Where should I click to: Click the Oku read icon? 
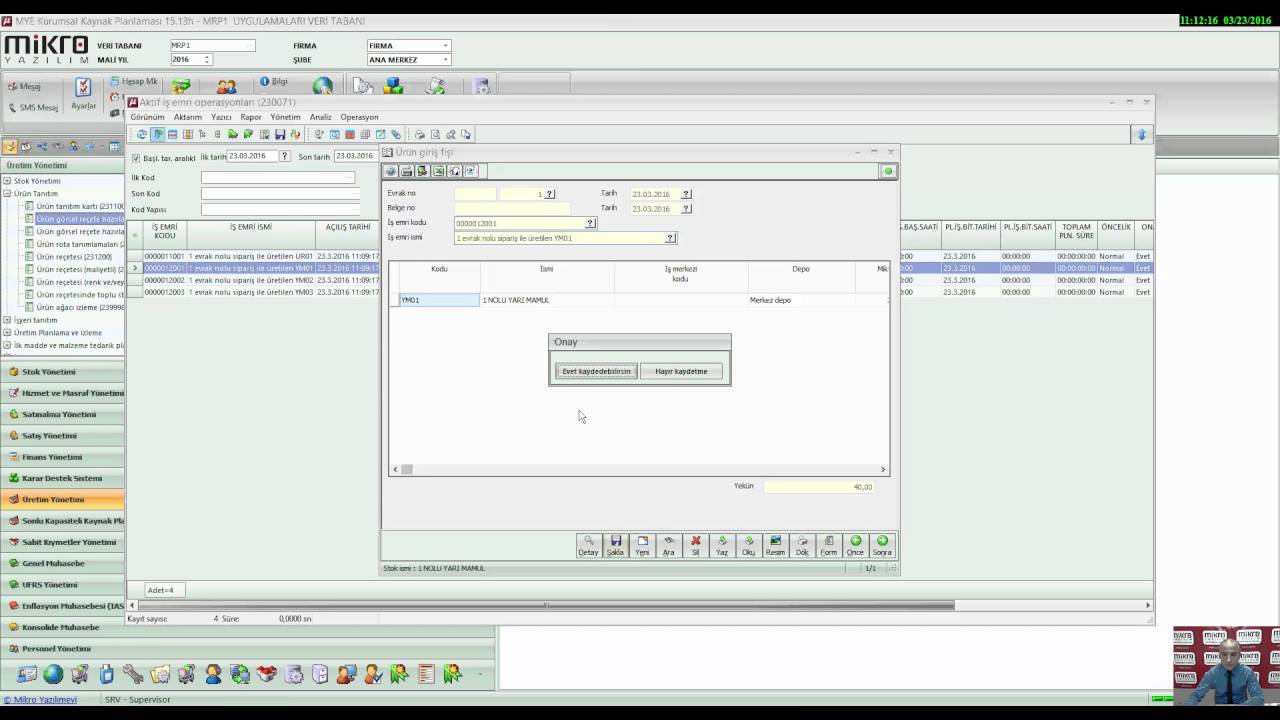[749, 545]
